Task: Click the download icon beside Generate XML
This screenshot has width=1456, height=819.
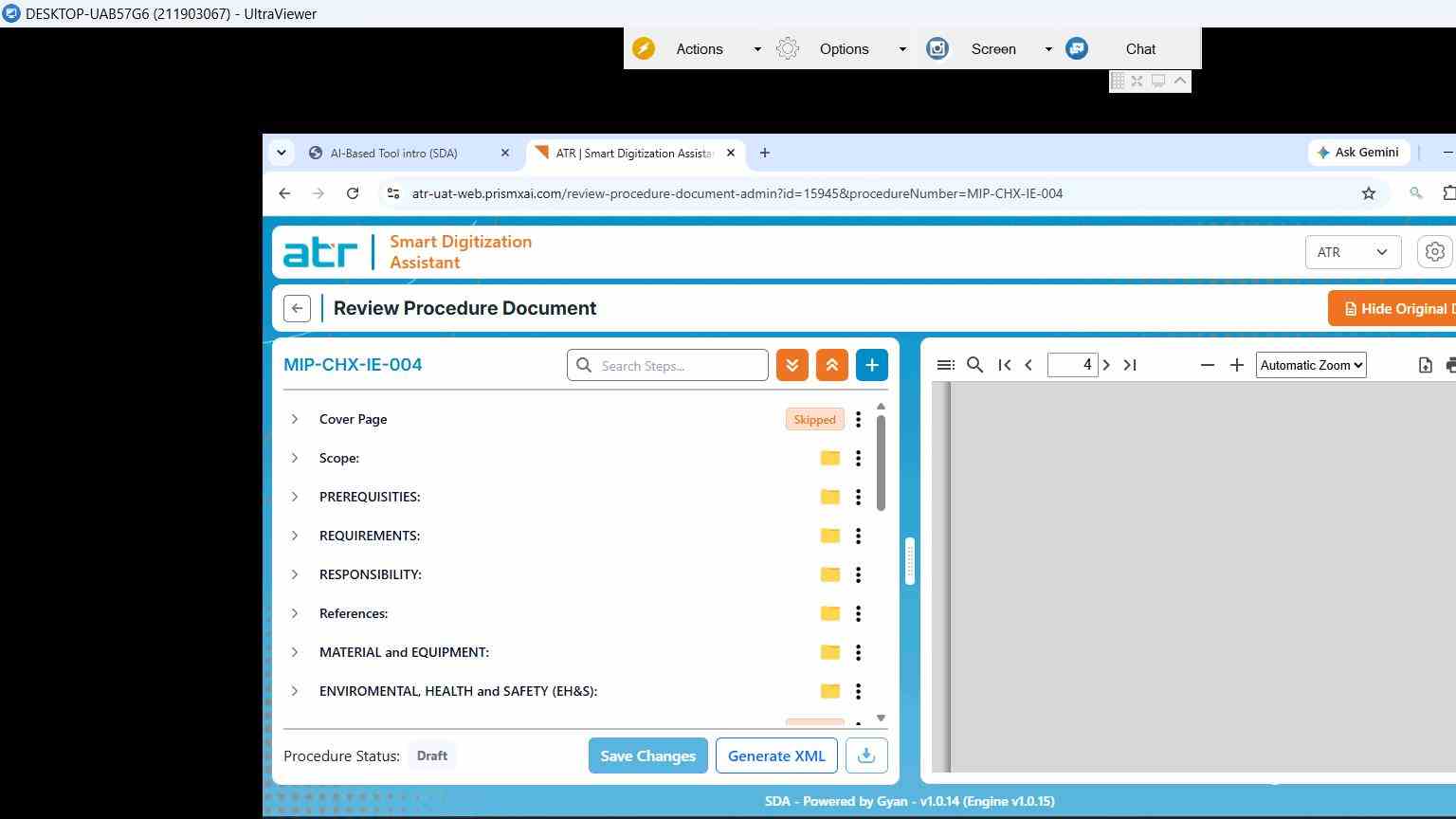Action: click(865, 755)
